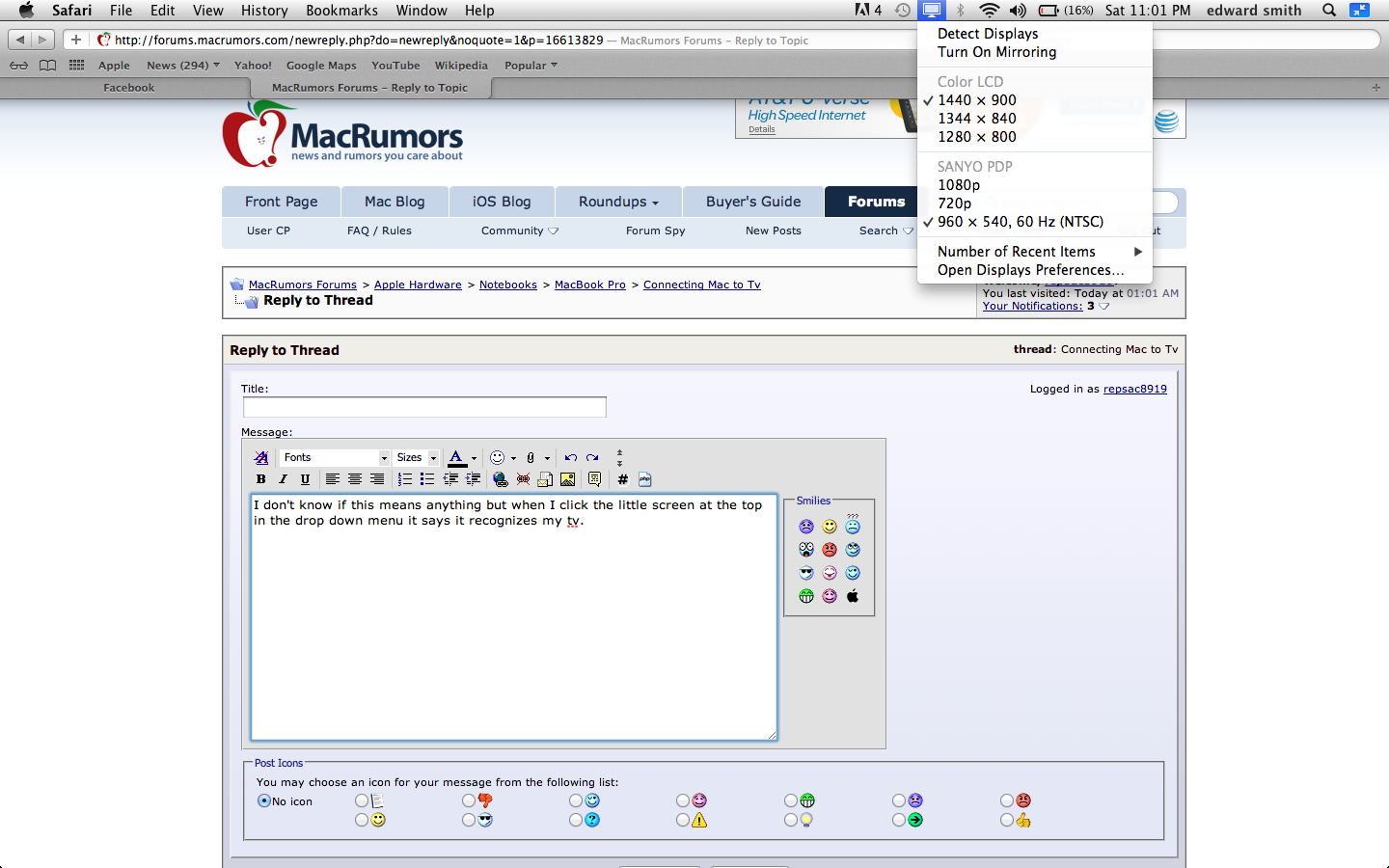
Task: Open the Fonts dropdown
Action: point(335,458)
